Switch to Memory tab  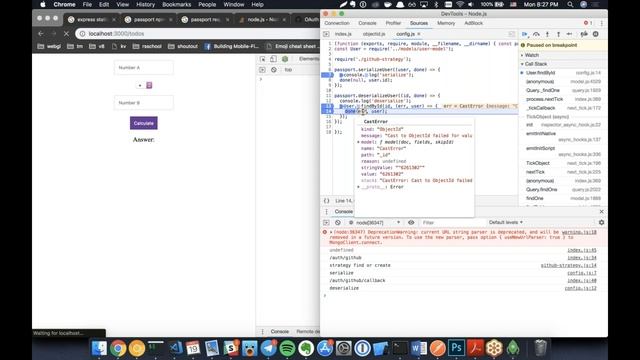pos(446,23)
